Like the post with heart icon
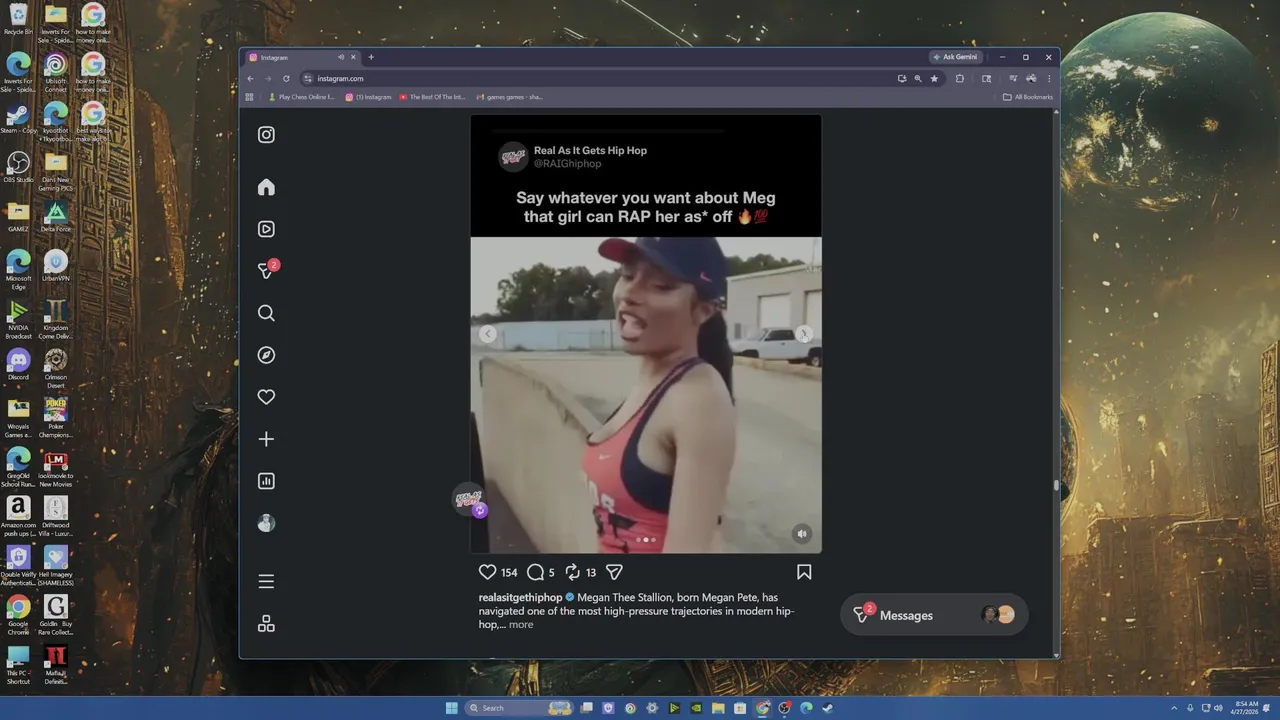 tap(487, 572)
